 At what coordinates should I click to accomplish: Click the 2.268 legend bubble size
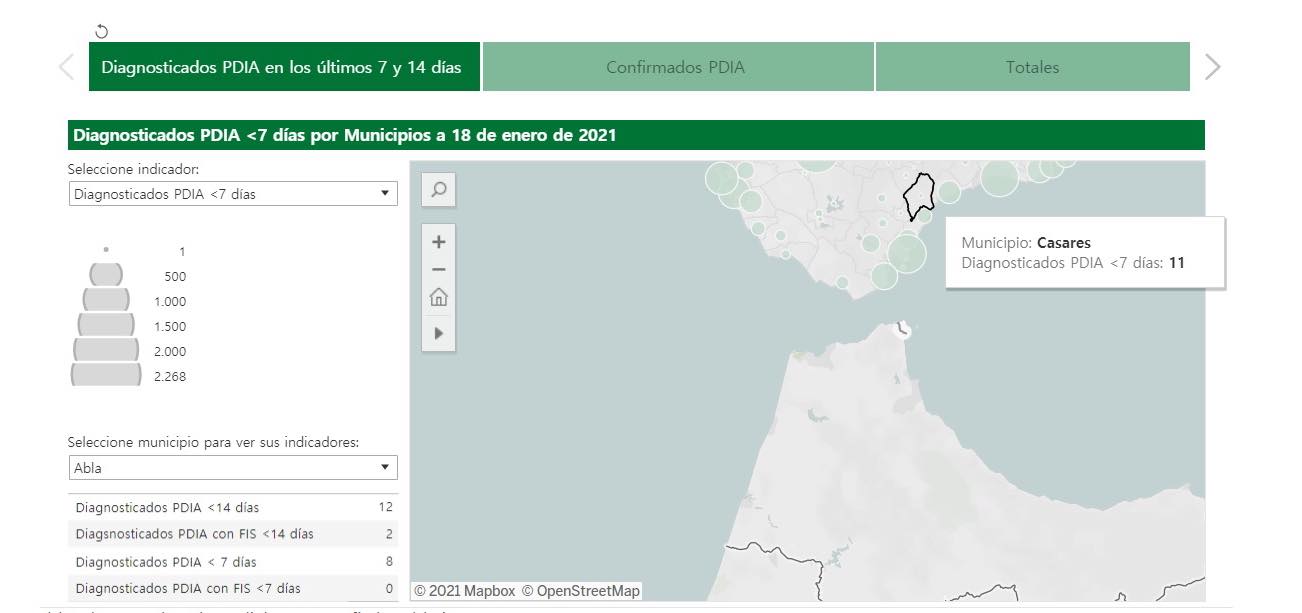pyautogui.click(x=106, y=375)
